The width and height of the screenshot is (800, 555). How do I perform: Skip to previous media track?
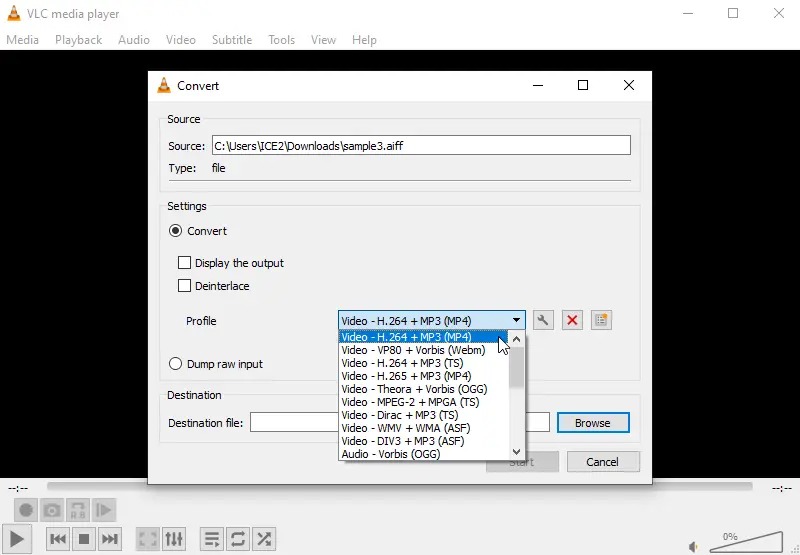58,539
